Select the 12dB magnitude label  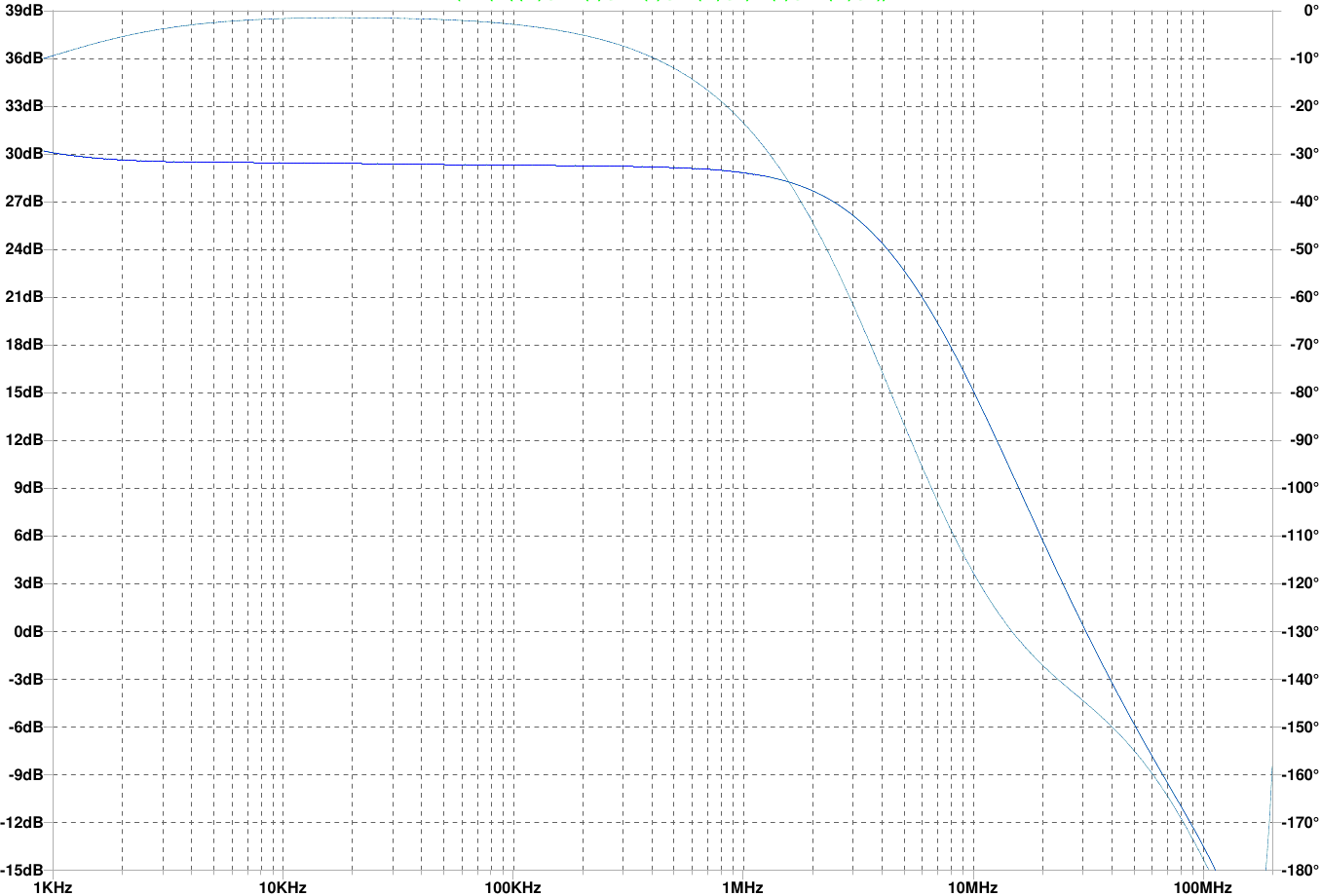coord(22,440)
